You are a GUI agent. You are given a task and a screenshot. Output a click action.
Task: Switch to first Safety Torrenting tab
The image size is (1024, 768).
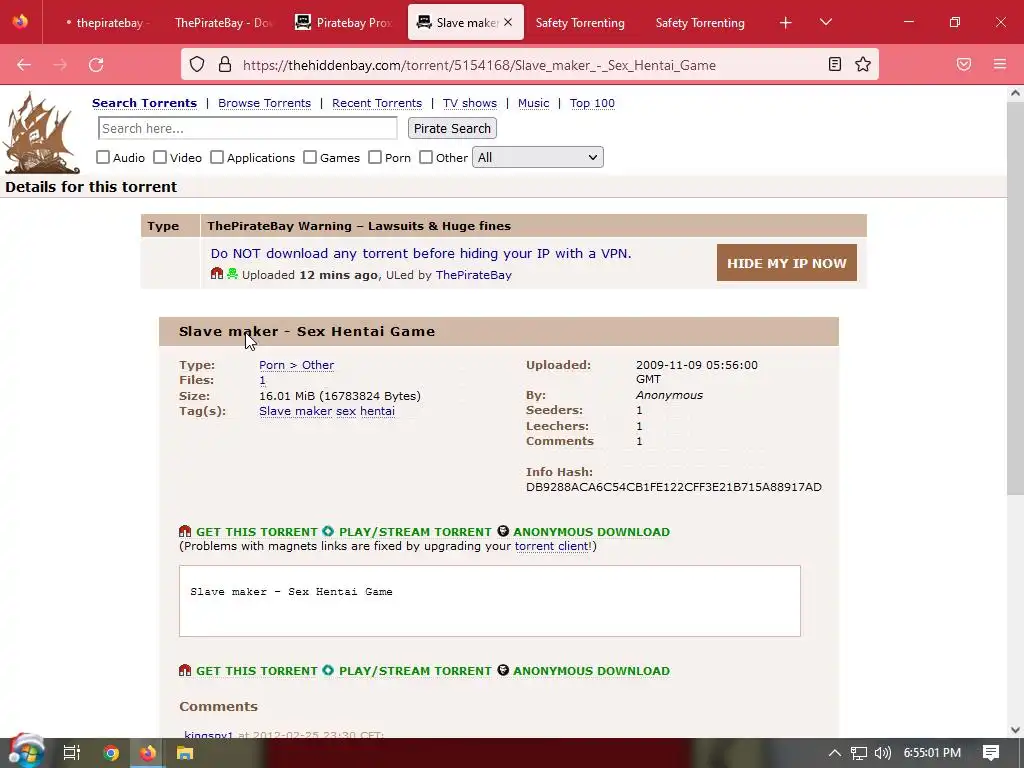click(x=580, y=23)
